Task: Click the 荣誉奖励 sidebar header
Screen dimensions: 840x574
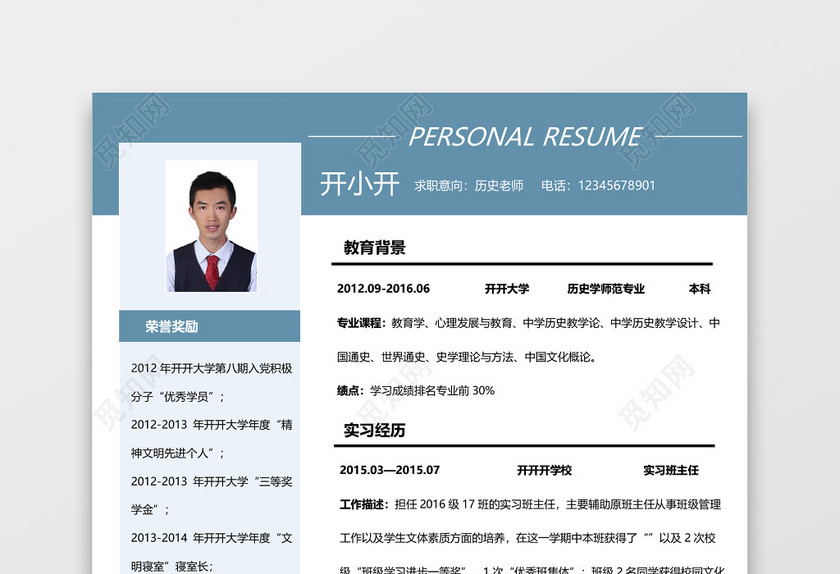Action: coord(209,326)
